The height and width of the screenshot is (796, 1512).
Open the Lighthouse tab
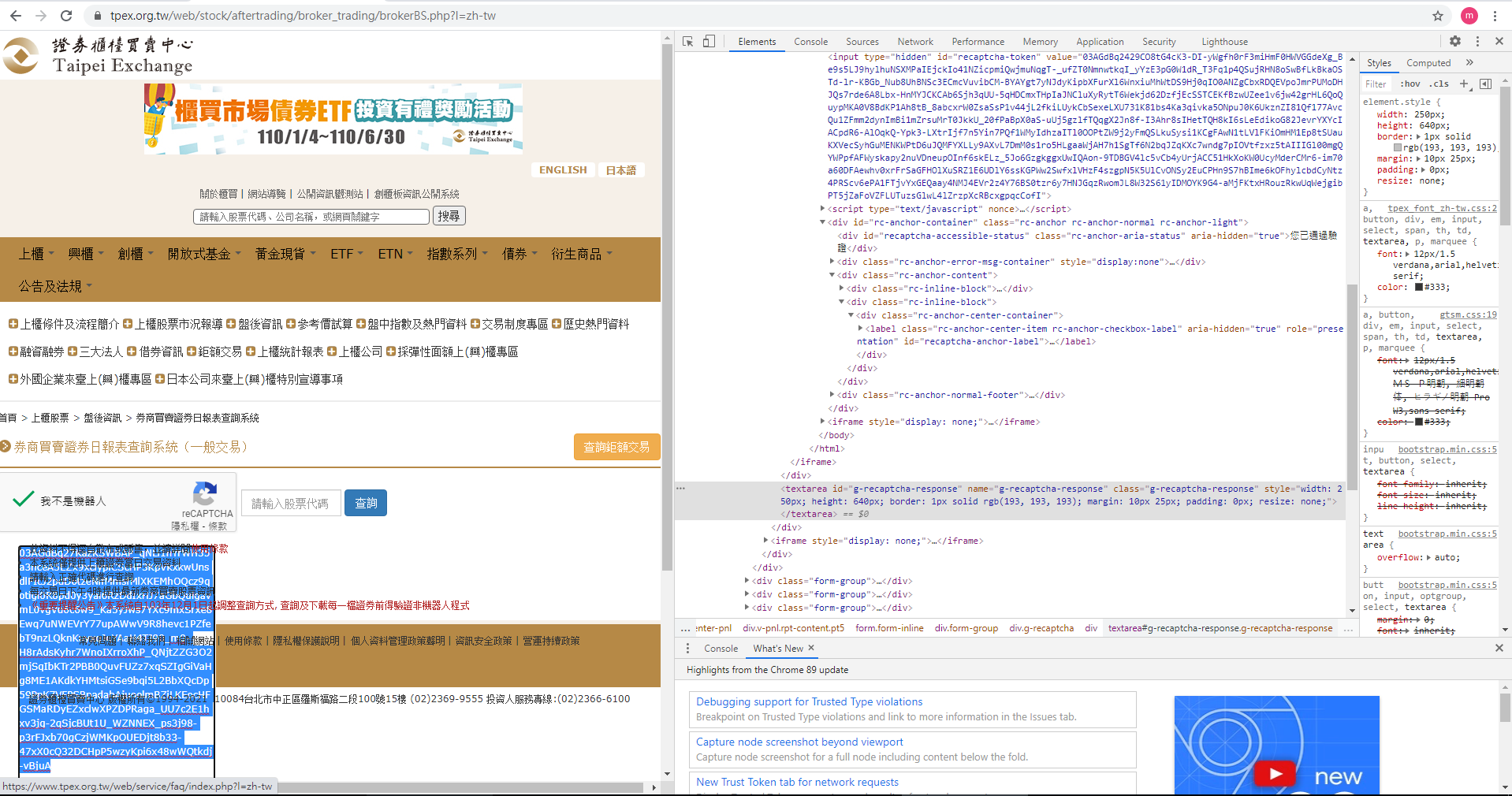(x=1224, y=42)
